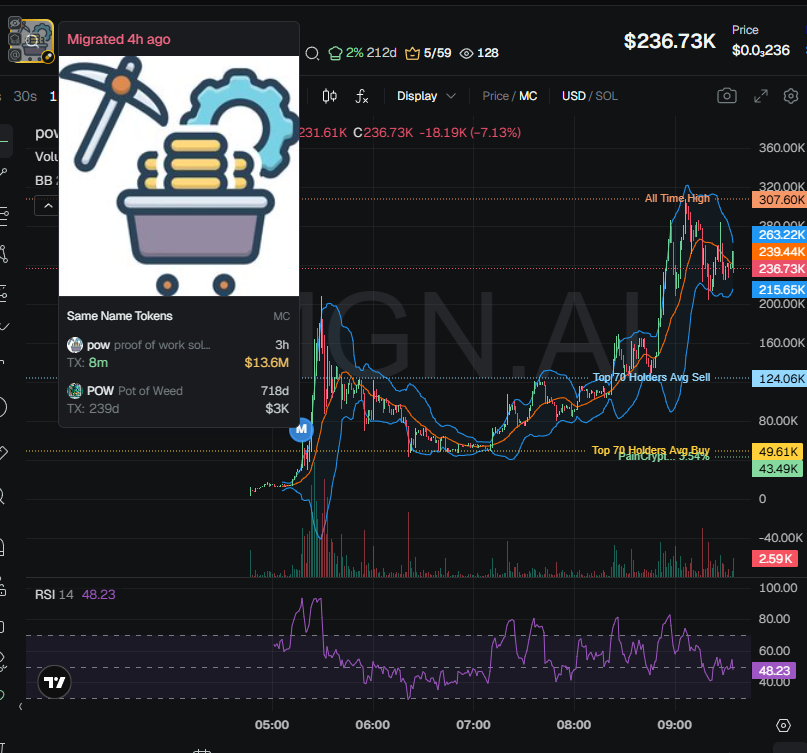807x753 pixels.
Task: Open indicators list via the fx icon
Action: point(361,96)
